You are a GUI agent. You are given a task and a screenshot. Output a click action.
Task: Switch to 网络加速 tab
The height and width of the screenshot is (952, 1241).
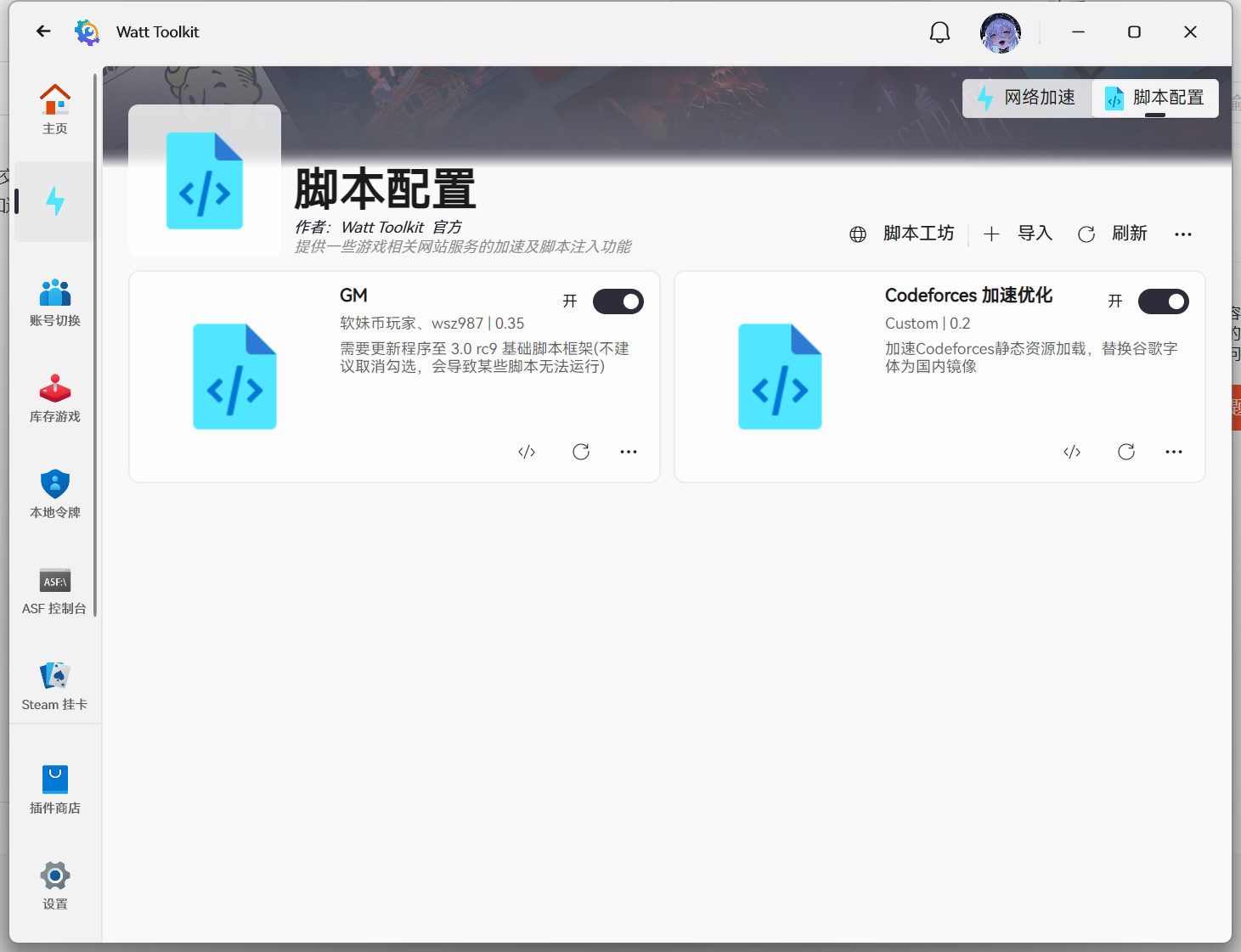(x=1027, y=98)
